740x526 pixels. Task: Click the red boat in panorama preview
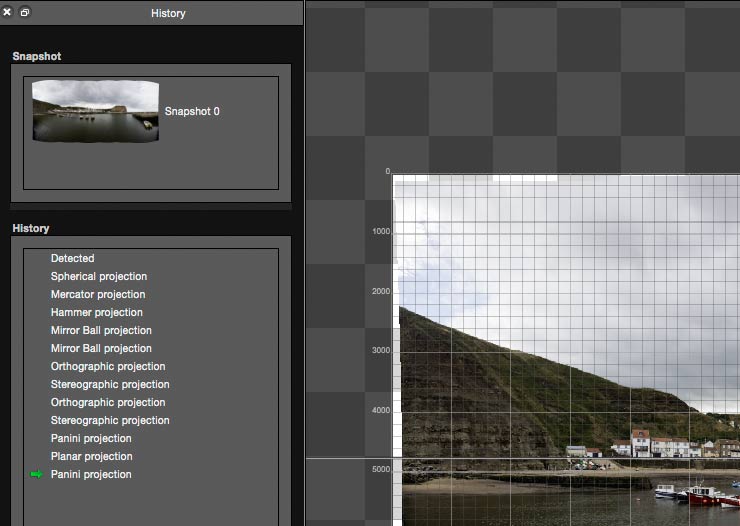click(x=703, y=496)
